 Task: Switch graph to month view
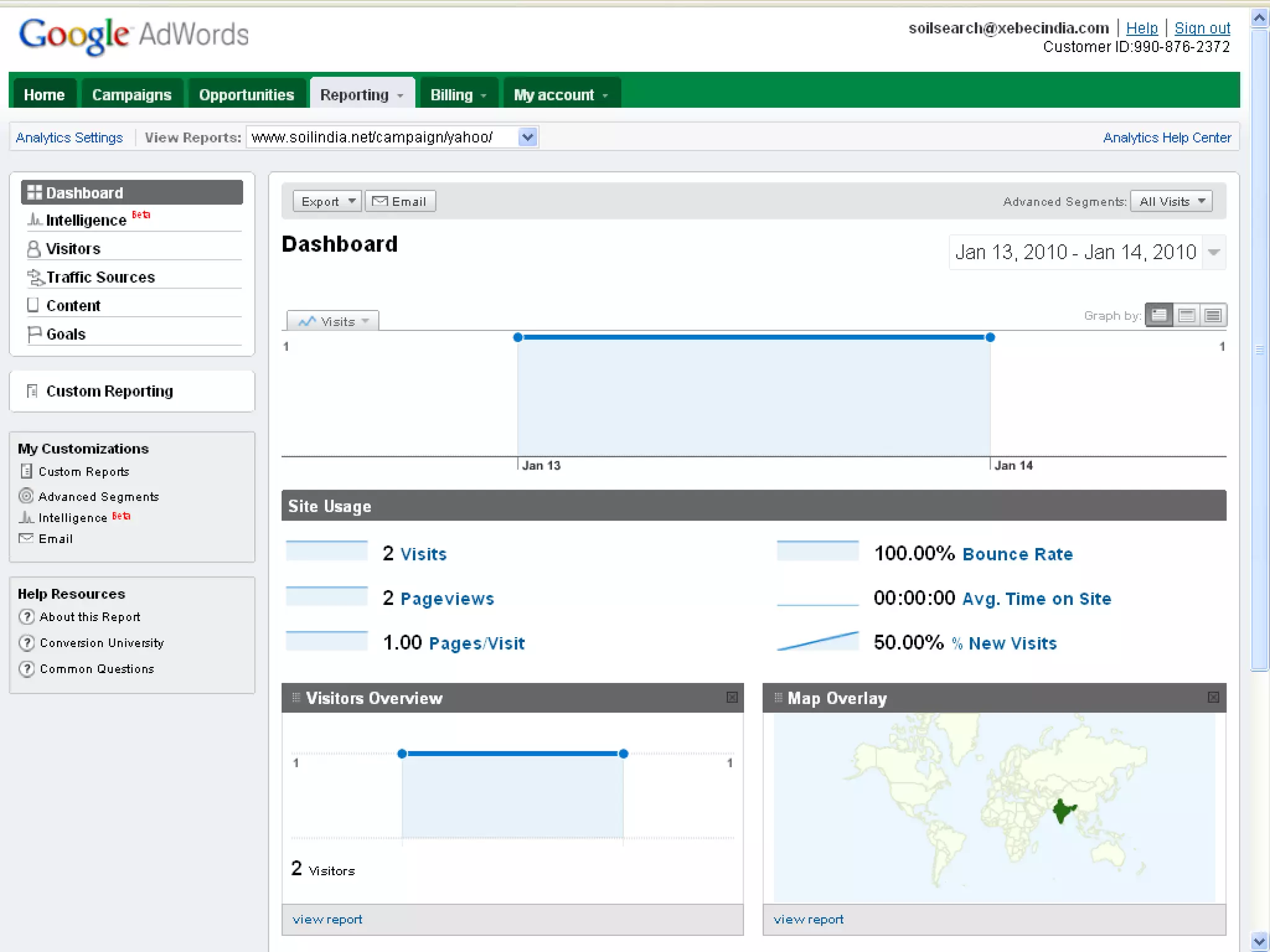tap(1213, 315)
